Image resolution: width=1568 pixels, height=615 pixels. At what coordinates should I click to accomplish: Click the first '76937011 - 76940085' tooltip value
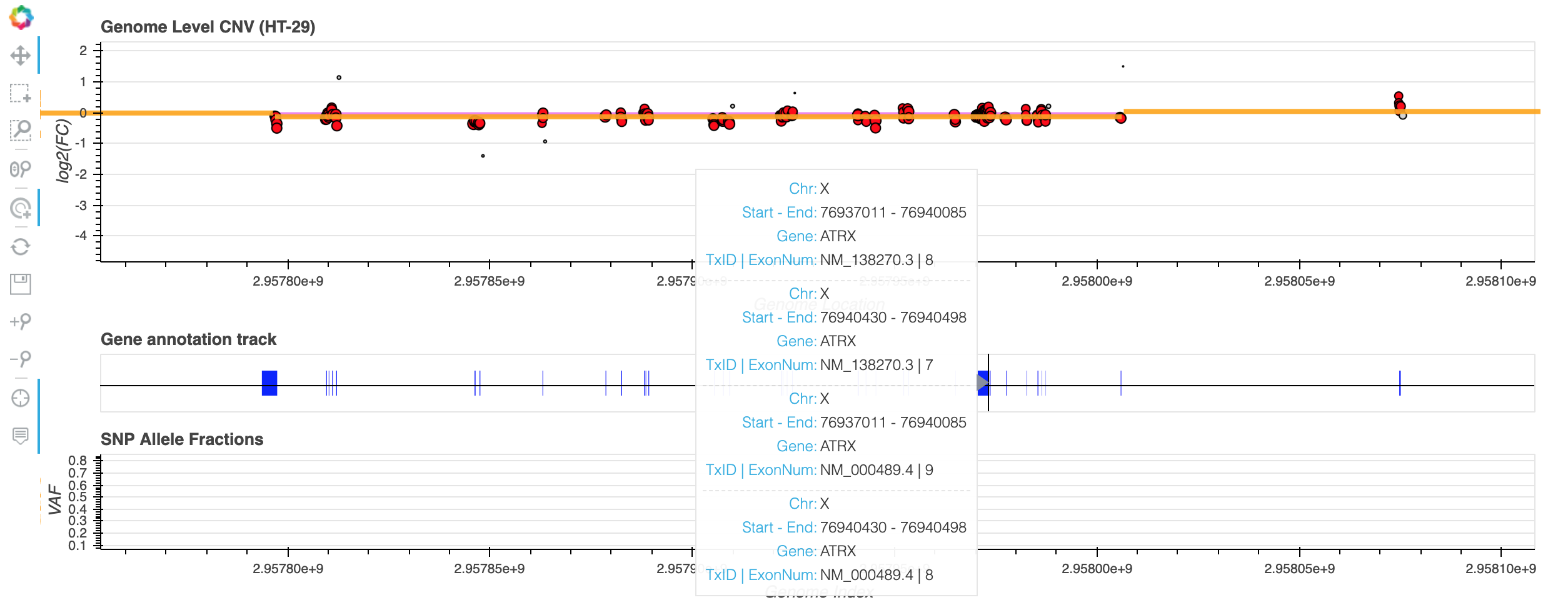[x=893, y=212]
